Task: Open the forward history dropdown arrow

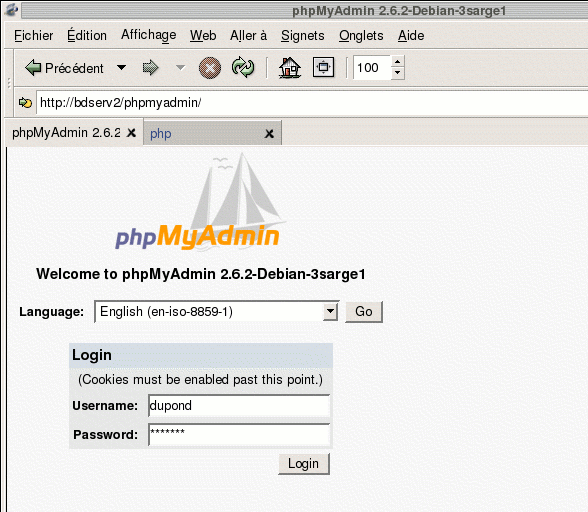Action: 180,68
